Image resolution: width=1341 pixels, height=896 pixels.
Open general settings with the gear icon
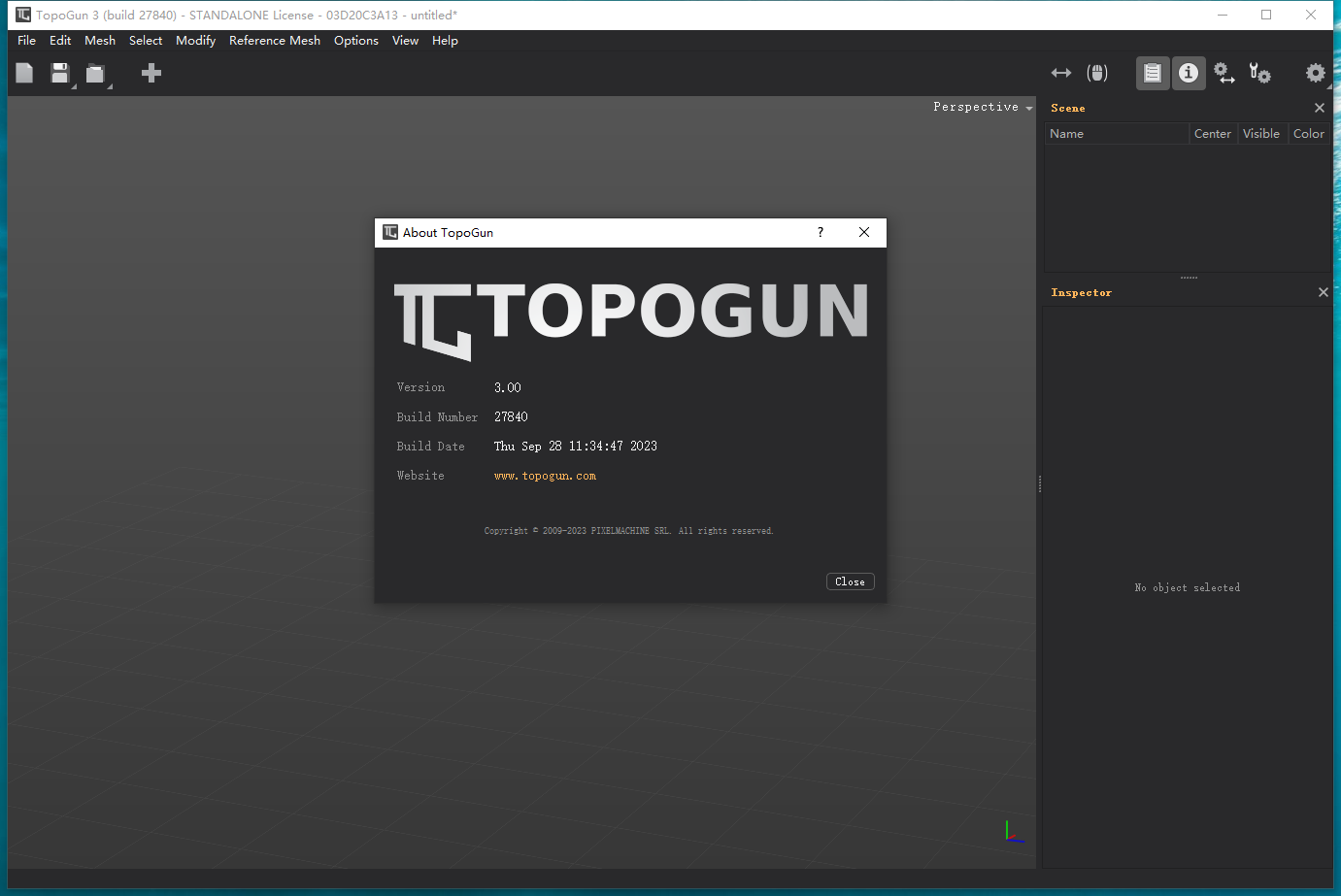(1316, 73)
